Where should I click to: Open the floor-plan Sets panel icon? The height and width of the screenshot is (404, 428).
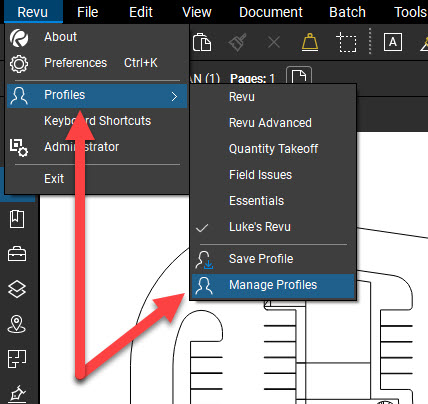(x=17, y=359)
